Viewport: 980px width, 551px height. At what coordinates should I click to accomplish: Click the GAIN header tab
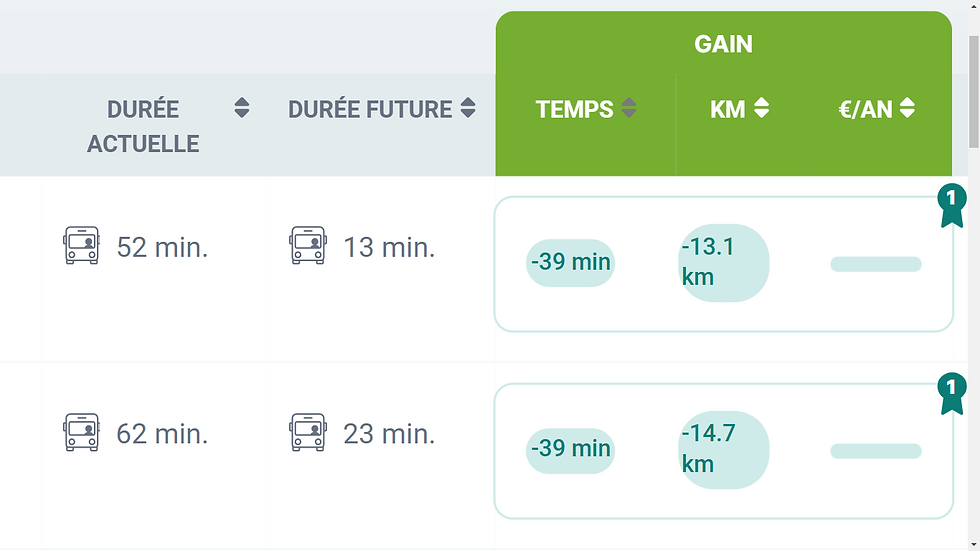724,44
